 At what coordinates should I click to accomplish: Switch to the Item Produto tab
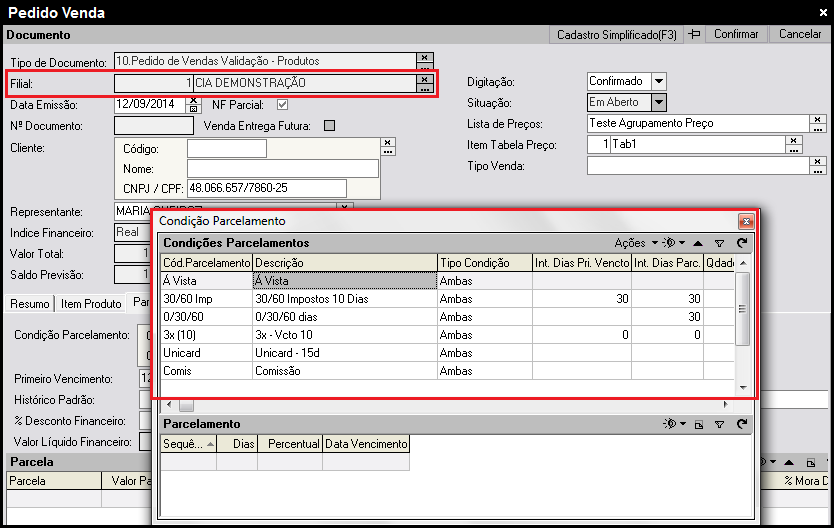click(x=91, y=304)
